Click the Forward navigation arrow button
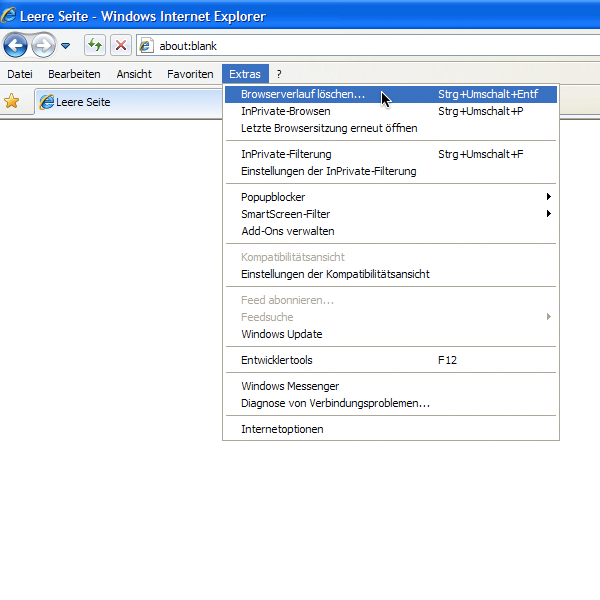This screenshot has width=600, height=600. click(x=43, y=46)
